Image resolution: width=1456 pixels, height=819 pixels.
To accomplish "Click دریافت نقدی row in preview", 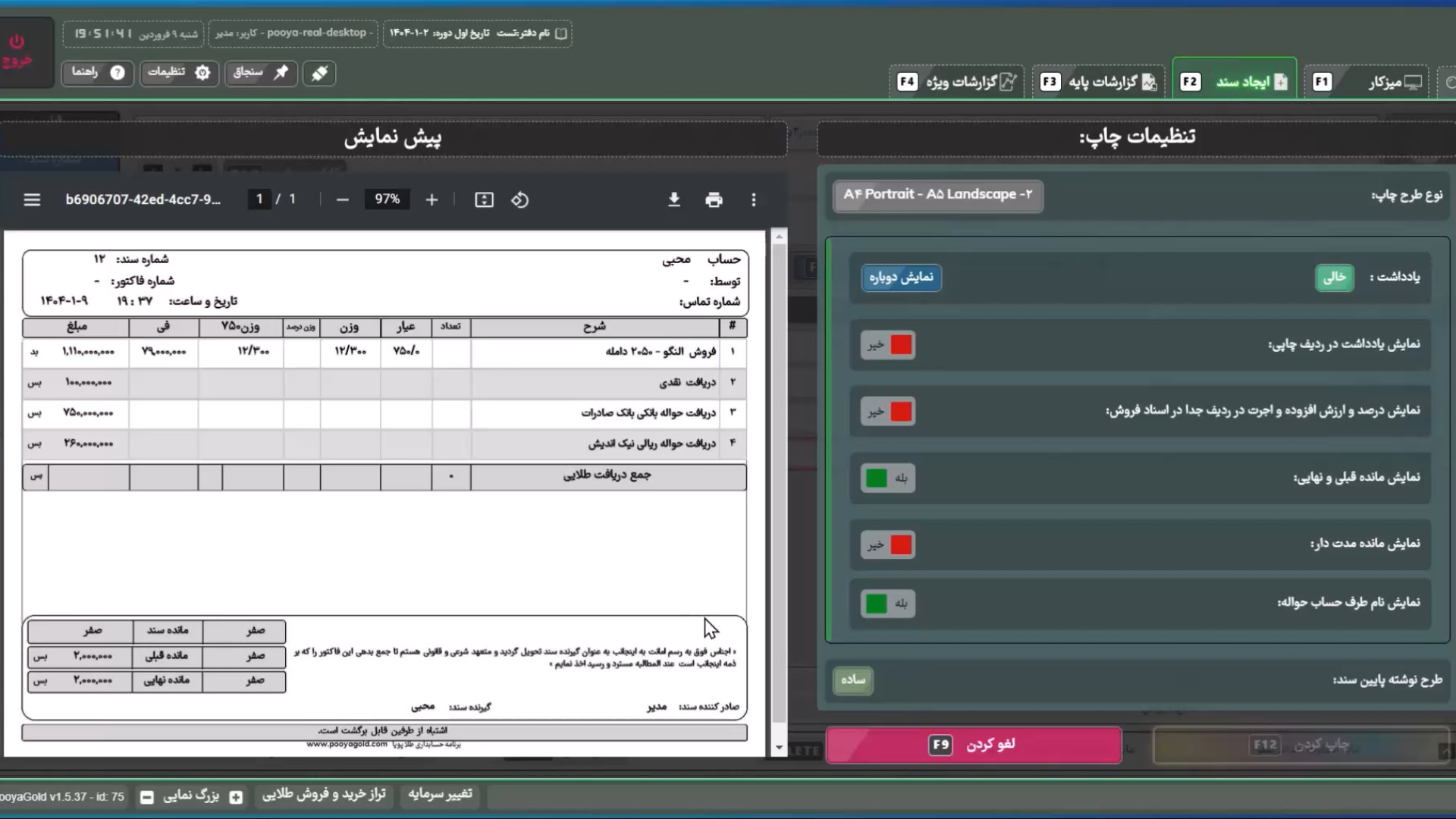I will click(x=384, y=383).
